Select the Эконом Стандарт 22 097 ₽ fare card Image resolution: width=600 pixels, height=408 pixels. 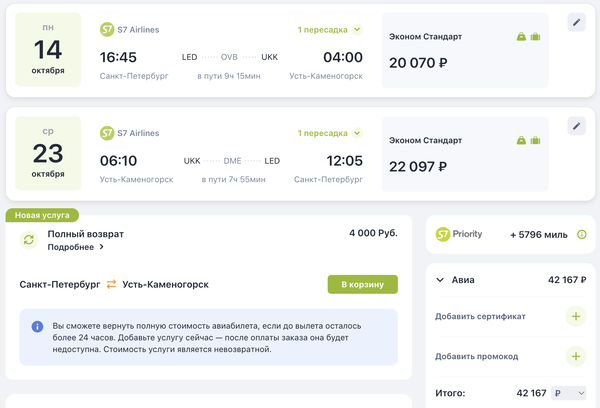click(465, 154)
